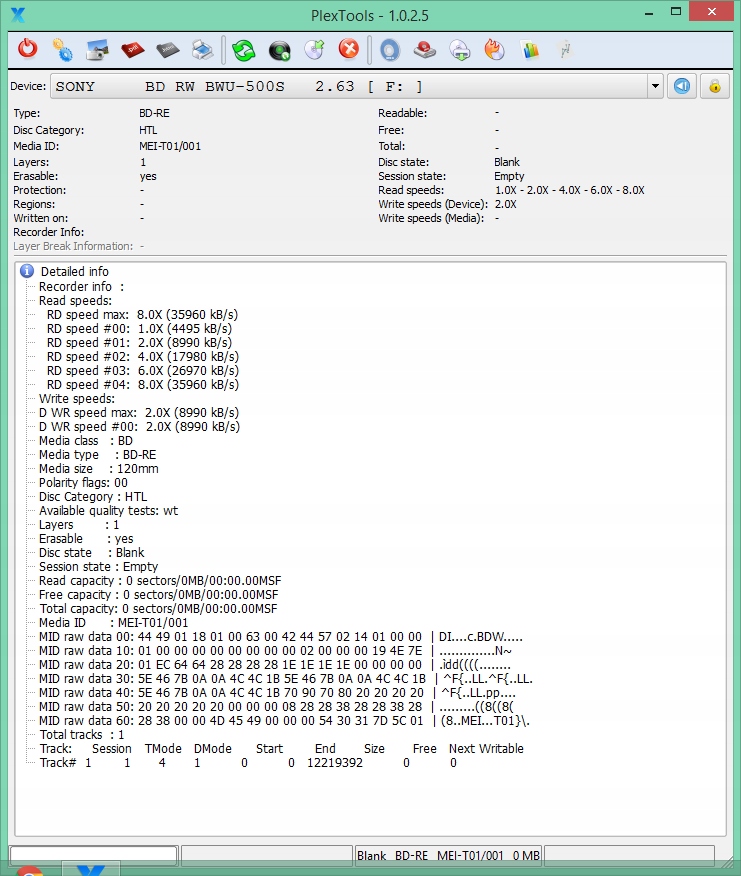Open settings via the blue gear icon

pos(62,49)
